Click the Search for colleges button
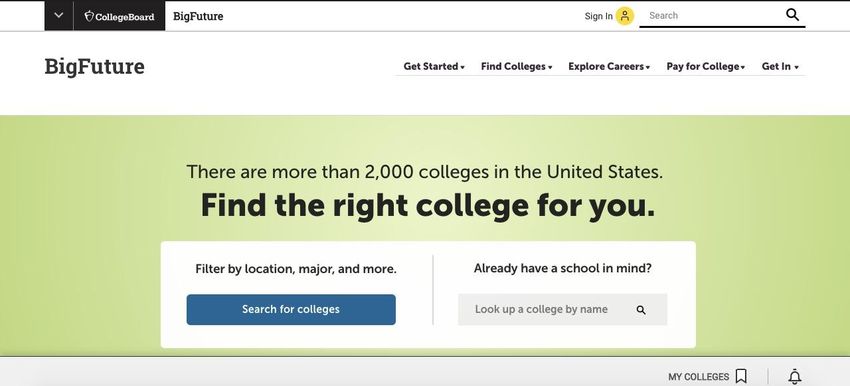Image resolution: width=850 pixels, height=386 pixels. tap(291, 310)
